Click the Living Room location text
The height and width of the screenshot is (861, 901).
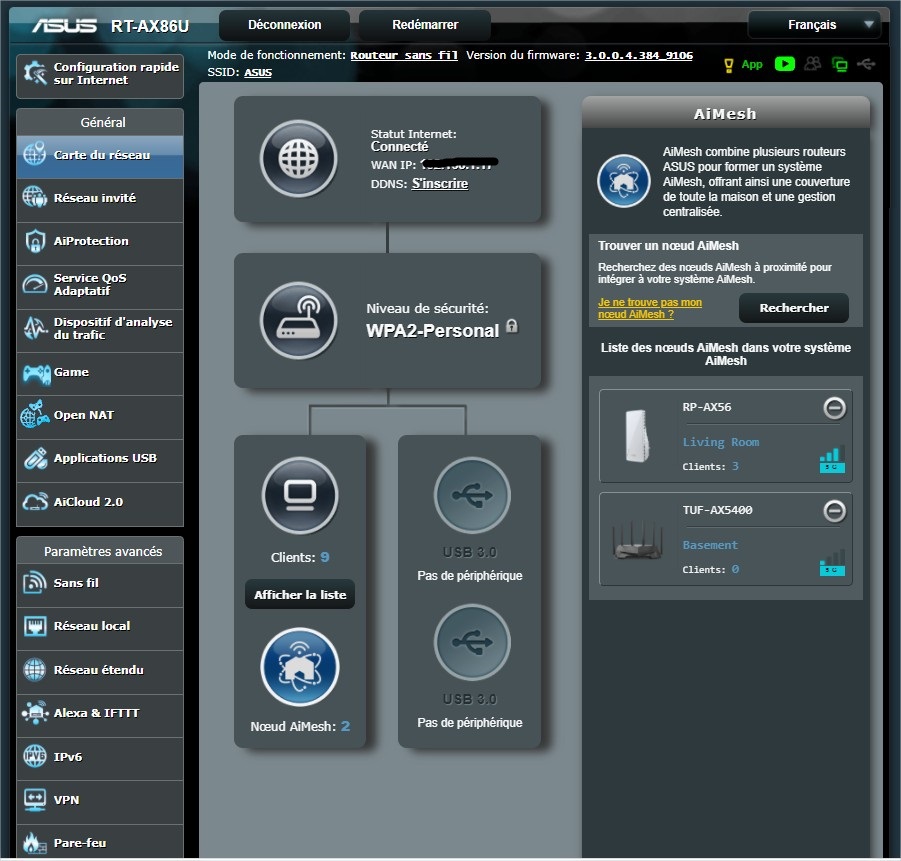tap(721, 442)
